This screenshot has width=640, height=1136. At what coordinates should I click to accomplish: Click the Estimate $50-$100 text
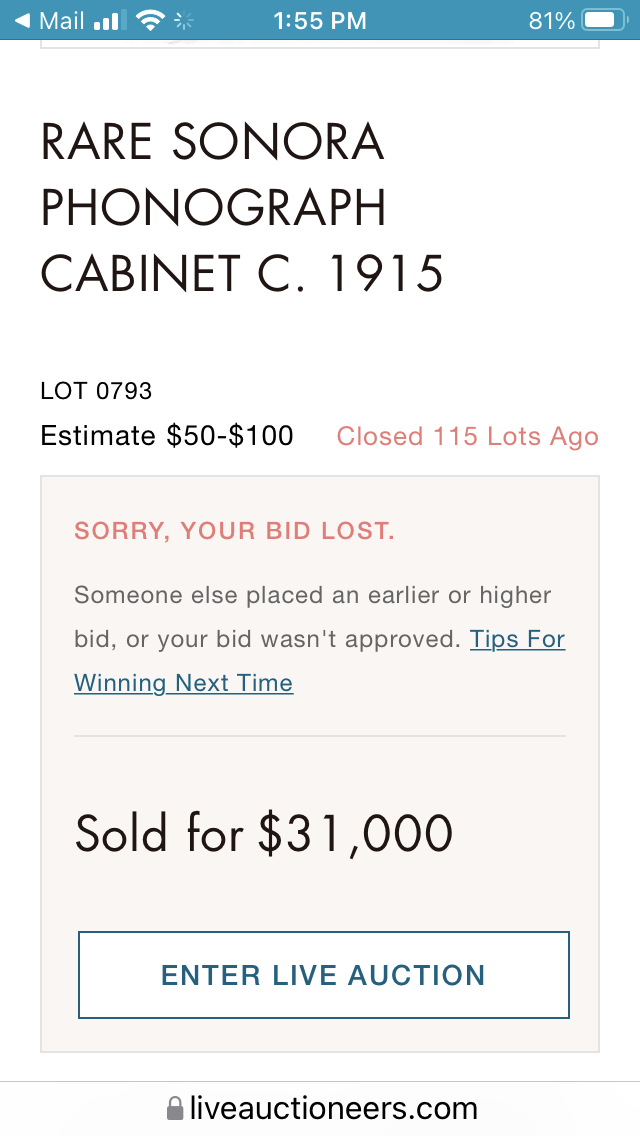(167, 436)
